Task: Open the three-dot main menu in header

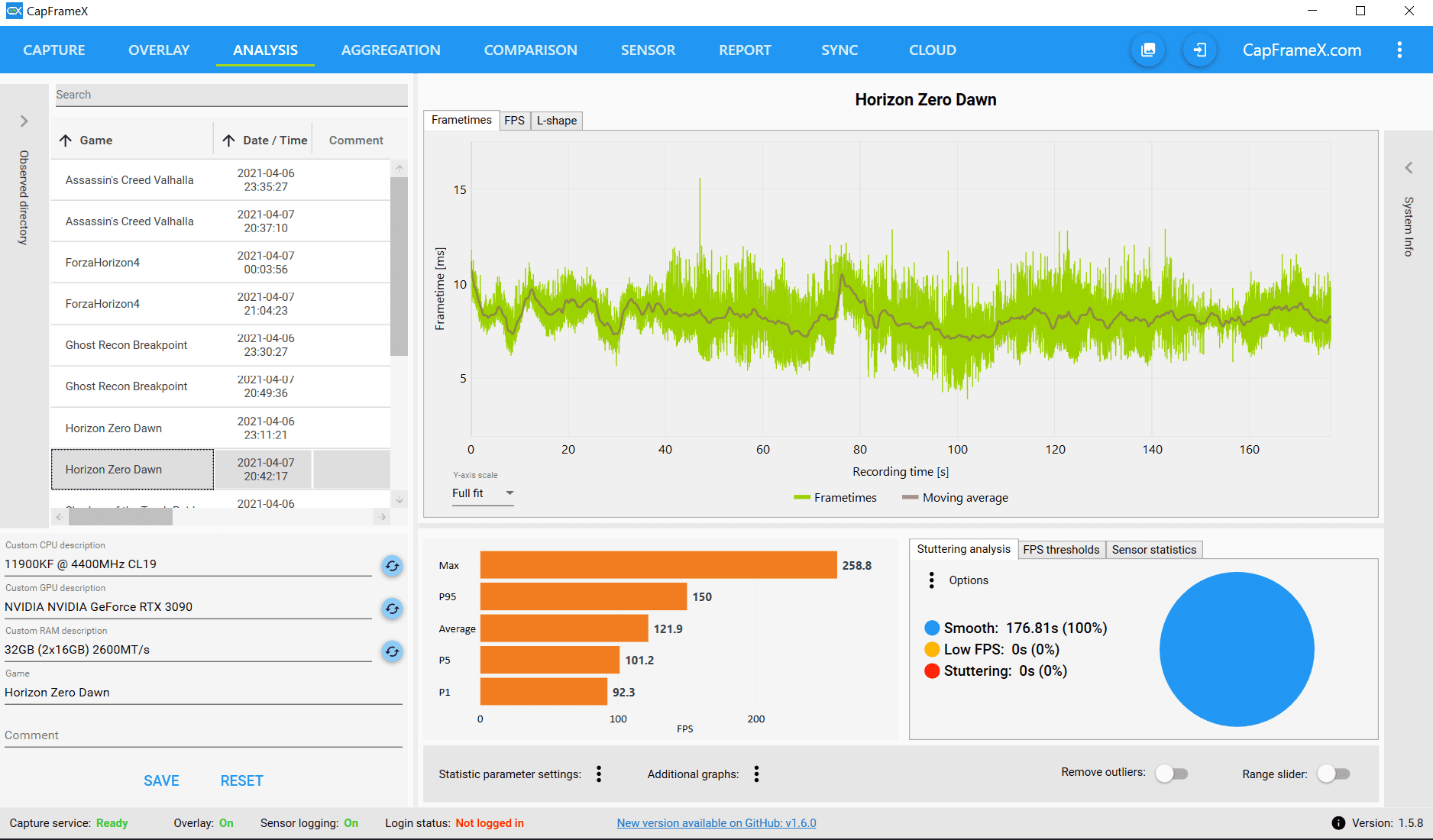Action: 1399,50
